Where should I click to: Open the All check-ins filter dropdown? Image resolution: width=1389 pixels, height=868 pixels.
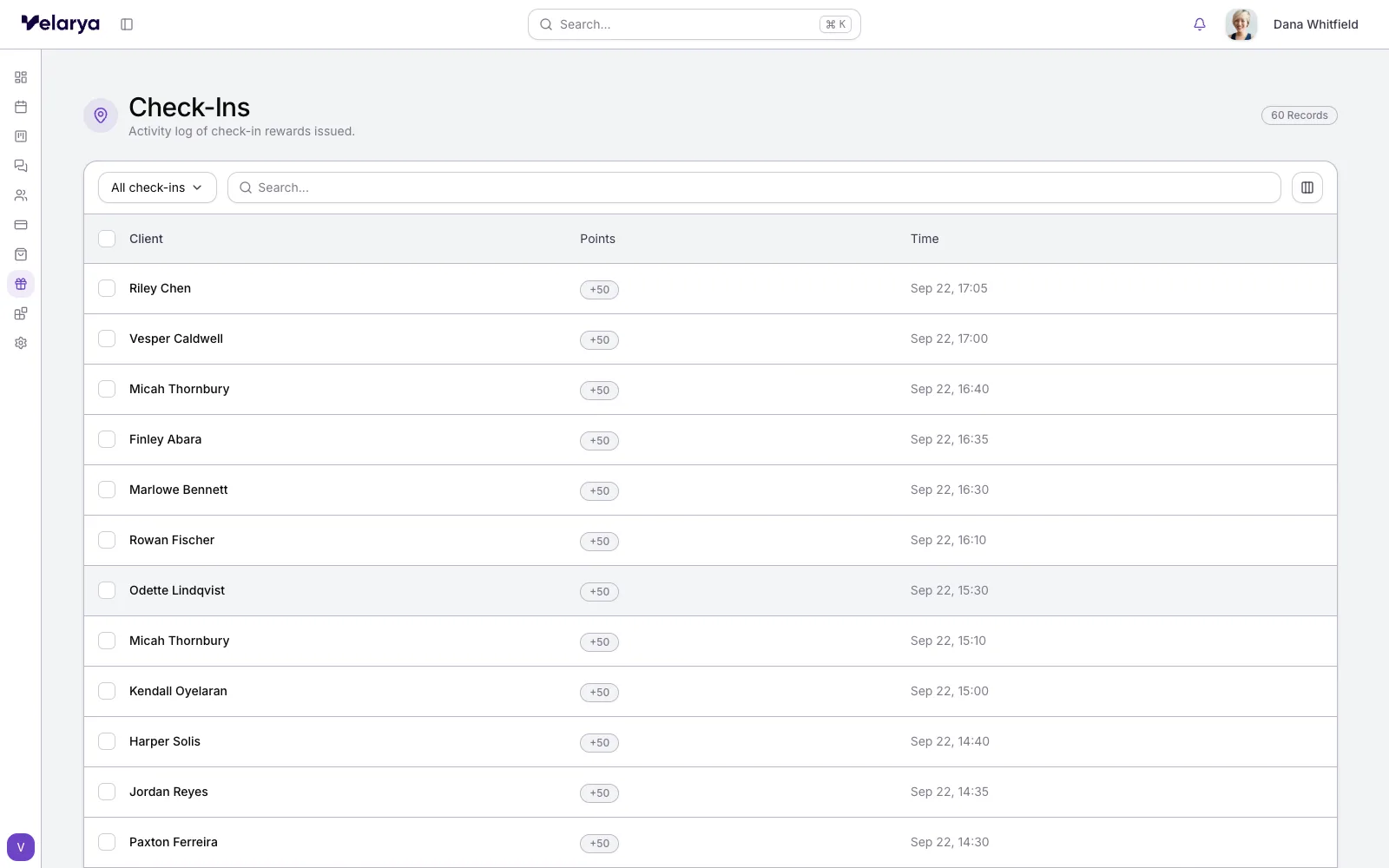pos(157,187)
